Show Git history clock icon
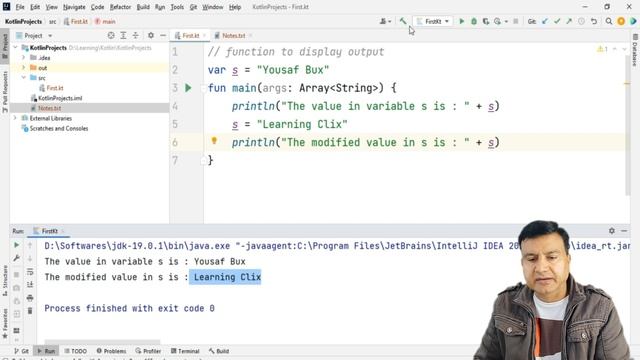640x360 pixels. 581,21
